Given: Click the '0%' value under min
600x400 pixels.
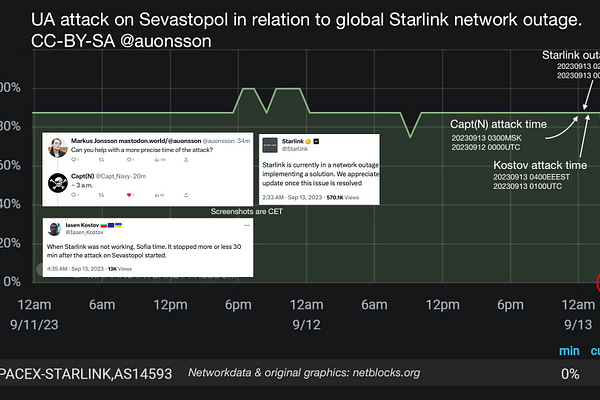Looking at the screenshot, I should (570, 374).
